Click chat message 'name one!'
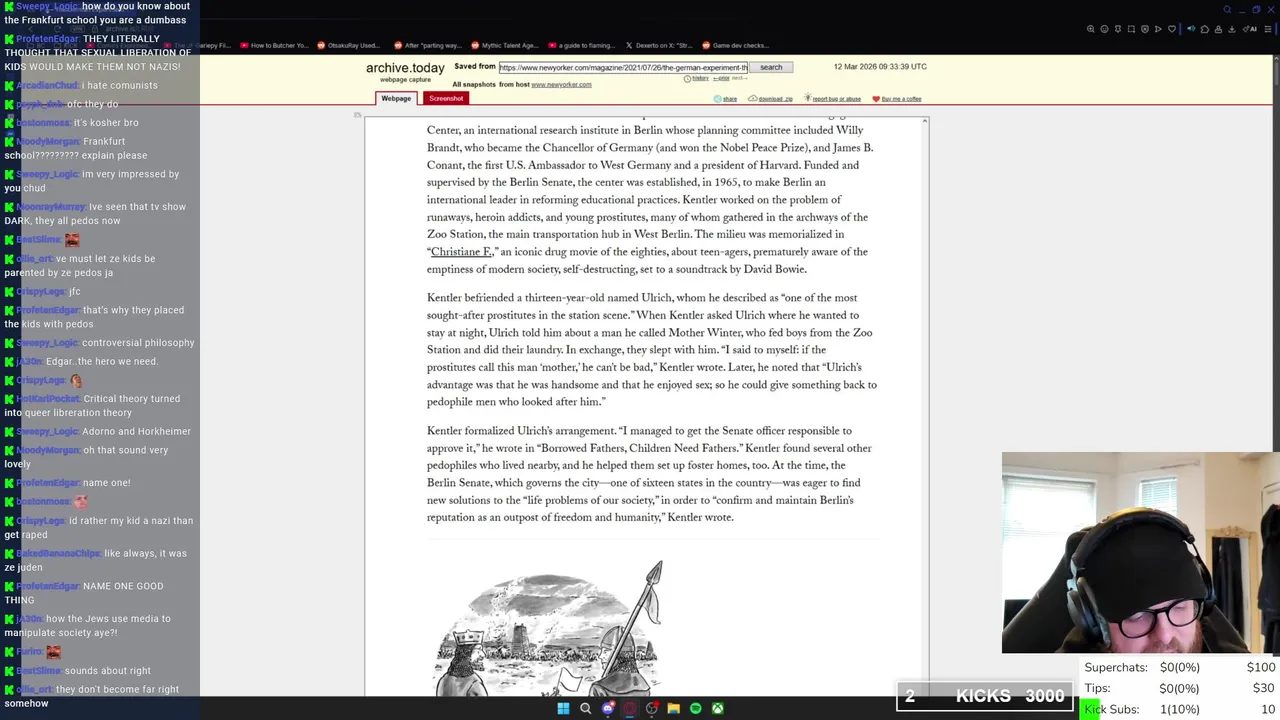This screenshot has width=1280, height=720. click(107, 483)
